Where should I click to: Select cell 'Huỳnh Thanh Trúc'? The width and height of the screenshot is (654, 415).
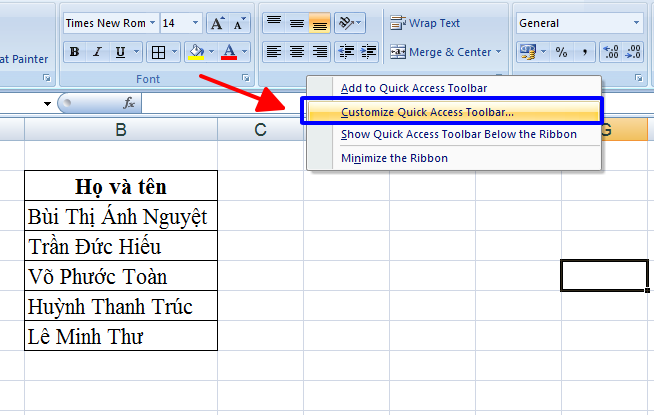(121, 306)
